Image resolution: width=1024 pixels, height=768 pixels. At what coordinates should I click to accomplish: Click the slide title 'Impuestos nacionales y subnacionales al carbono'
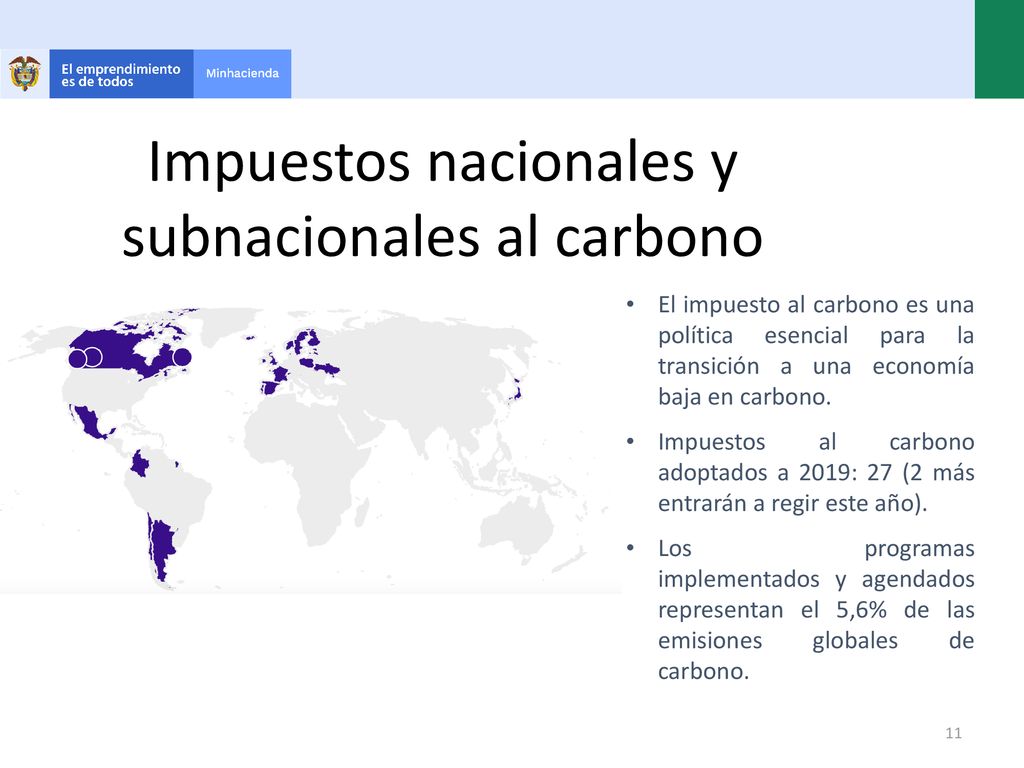[443, 199]
